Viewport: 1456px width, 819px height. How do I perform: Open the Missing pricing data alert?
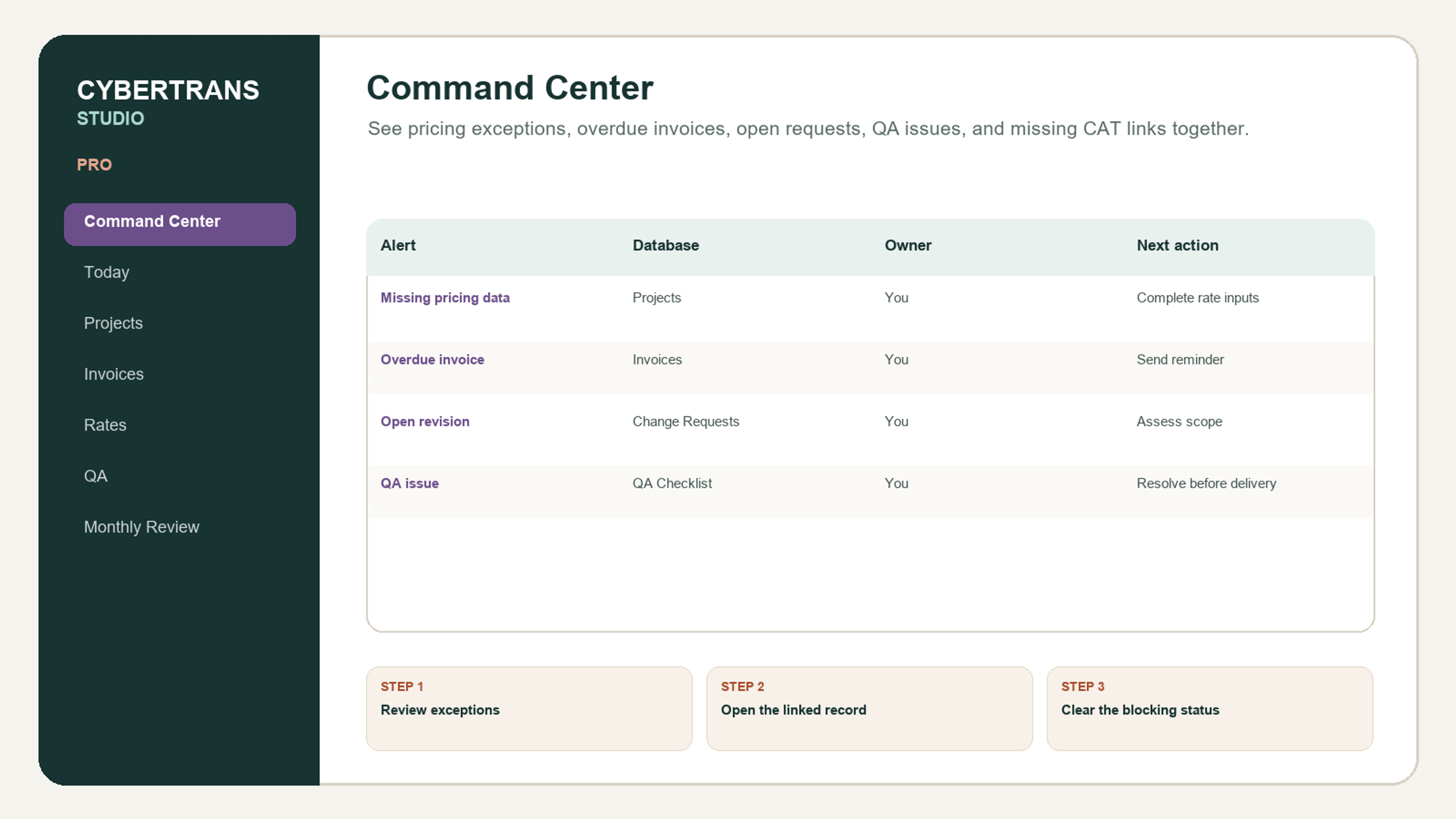pyautogui.click(x=445, y=297)
